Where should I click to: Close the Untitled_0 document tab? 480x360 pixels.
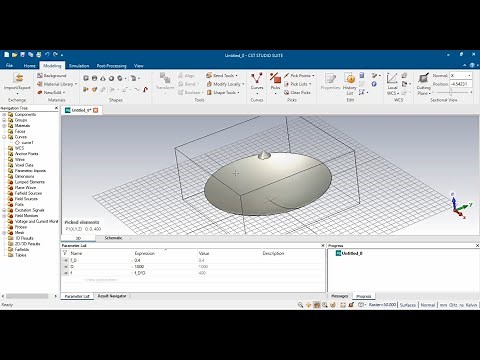pyautogui.click(x=96, y=110)
